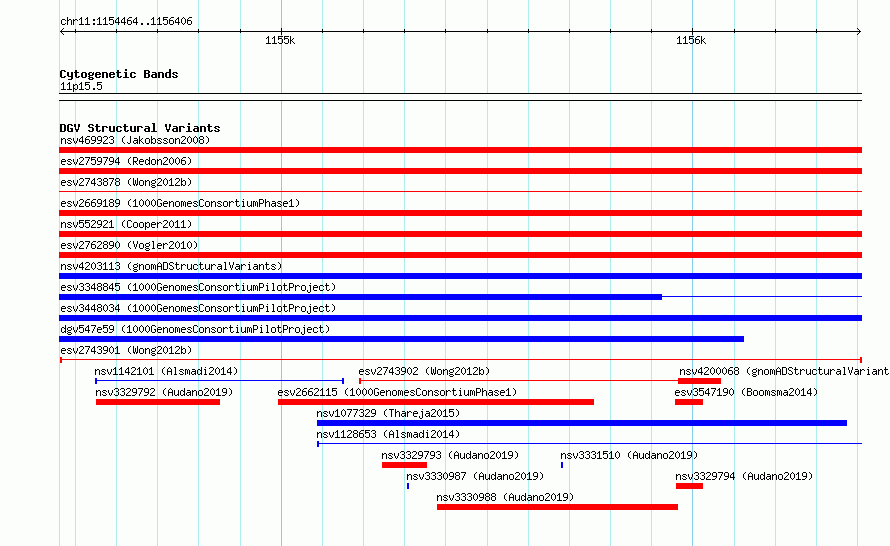Select the red bar under esv2759794
This screenshot has width=890, height=546.
(x=460, y=171)
